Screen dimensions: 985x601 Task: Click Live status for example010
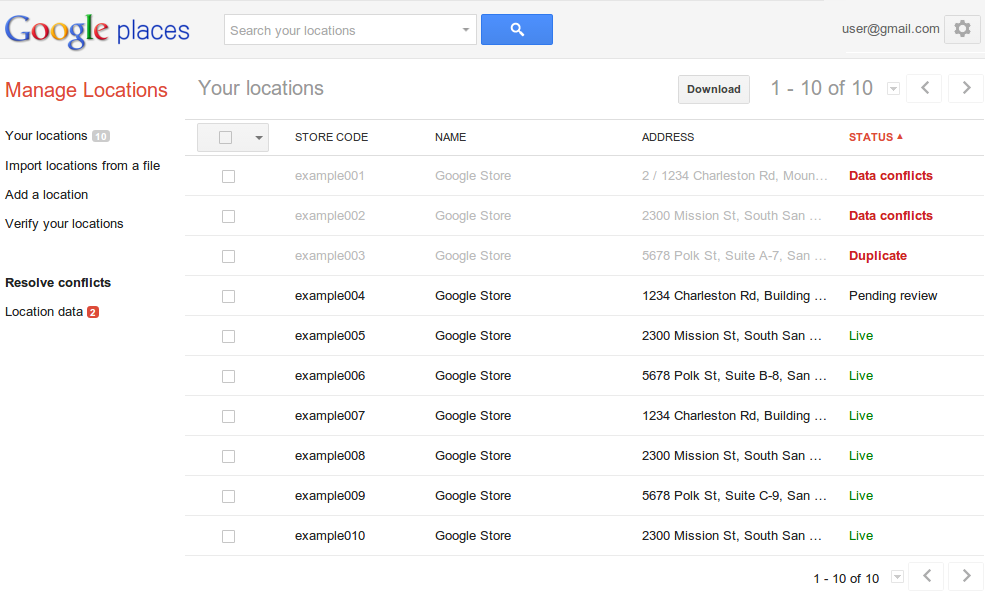(861, 536)
